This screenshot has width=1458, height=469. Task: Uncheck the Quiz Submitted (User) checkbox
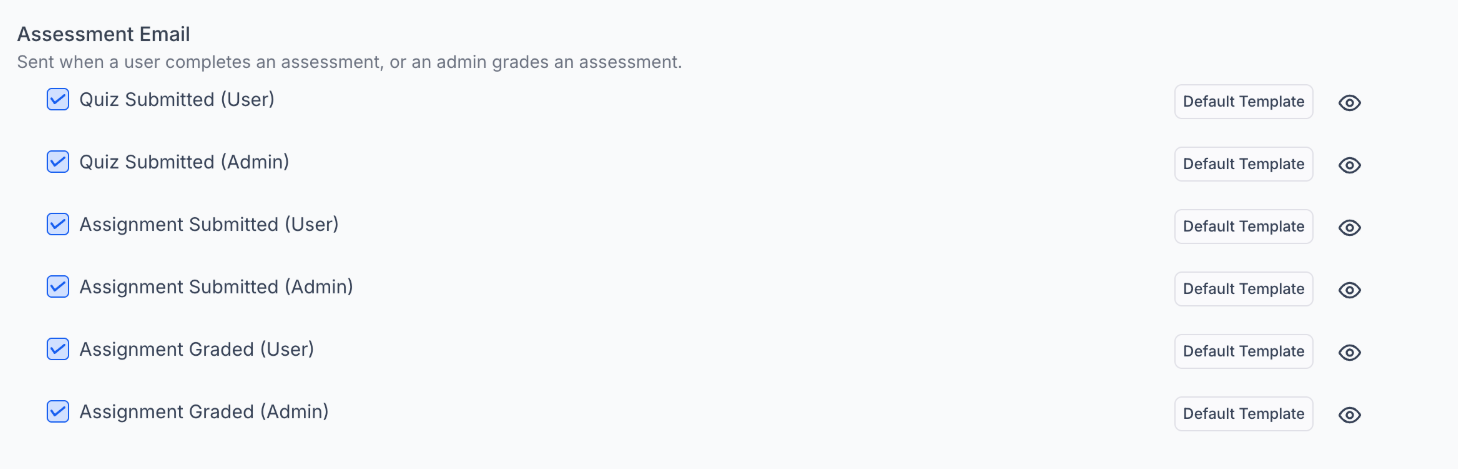[58, 99]
